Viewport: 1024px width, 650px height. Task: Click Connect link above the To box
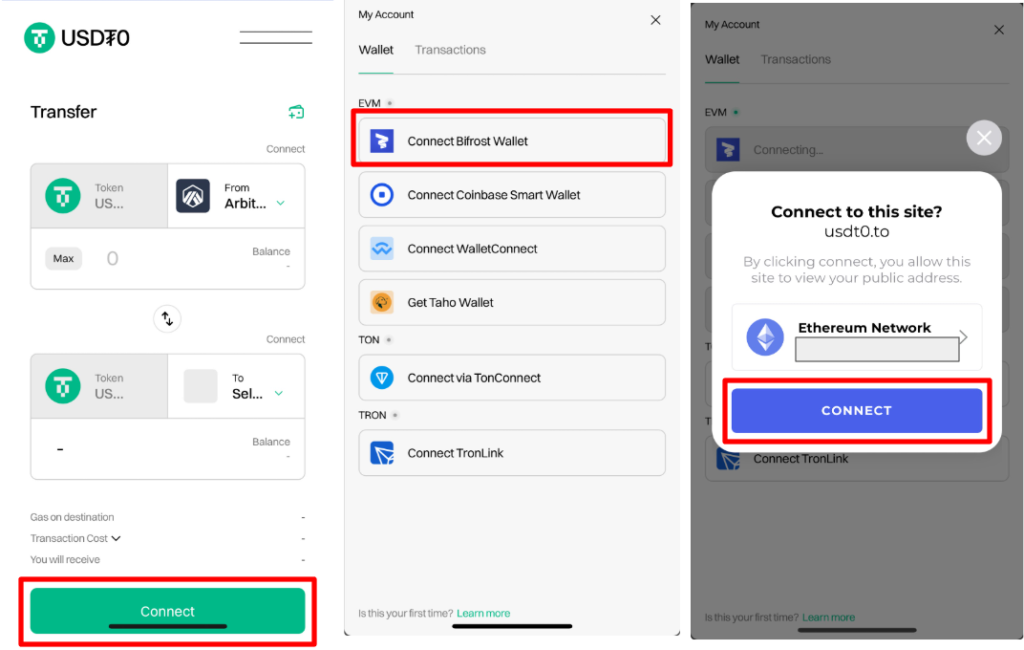click(x=285, y=339)
